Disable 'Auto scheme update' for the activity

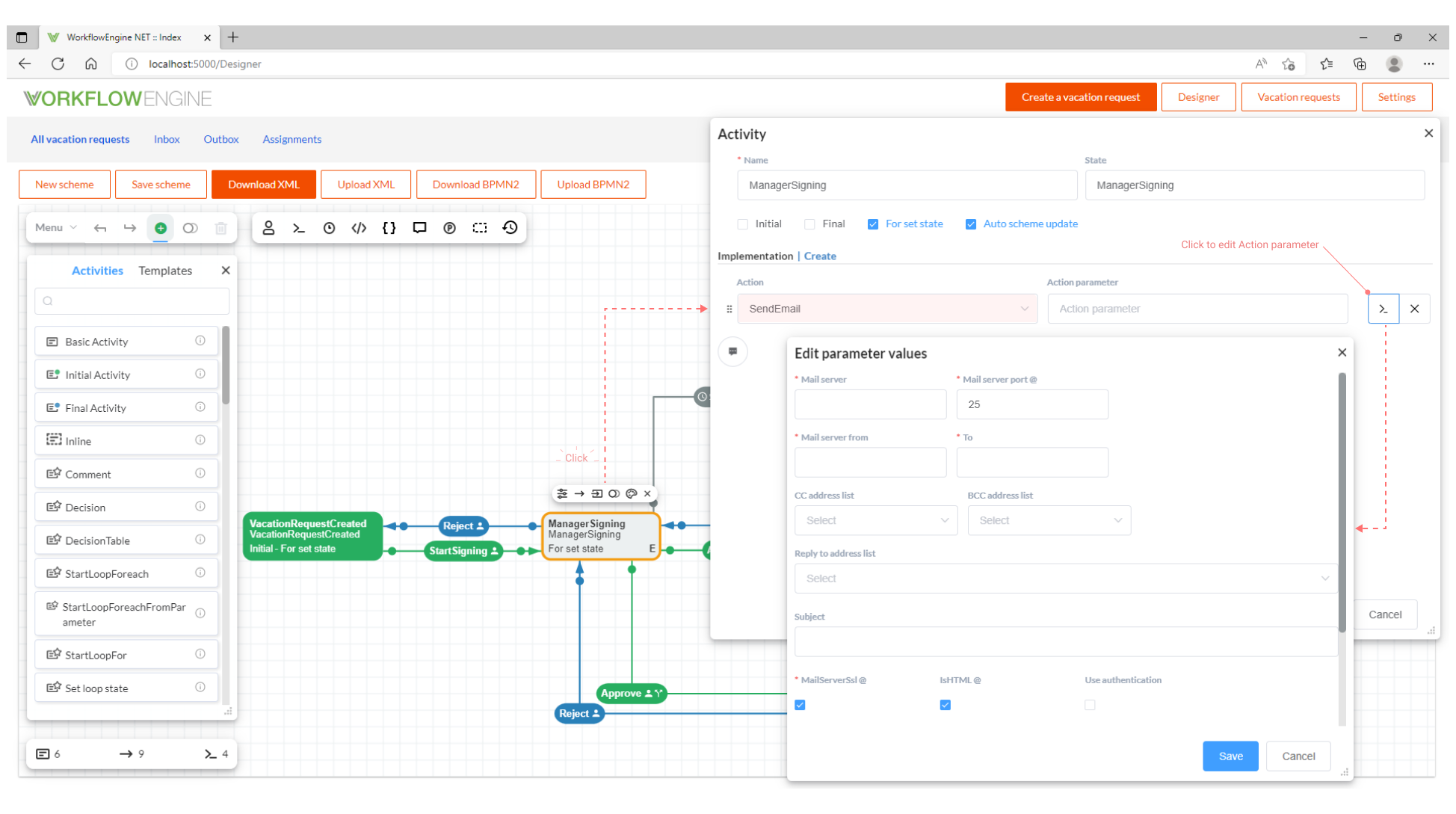(x=971, y=223)
